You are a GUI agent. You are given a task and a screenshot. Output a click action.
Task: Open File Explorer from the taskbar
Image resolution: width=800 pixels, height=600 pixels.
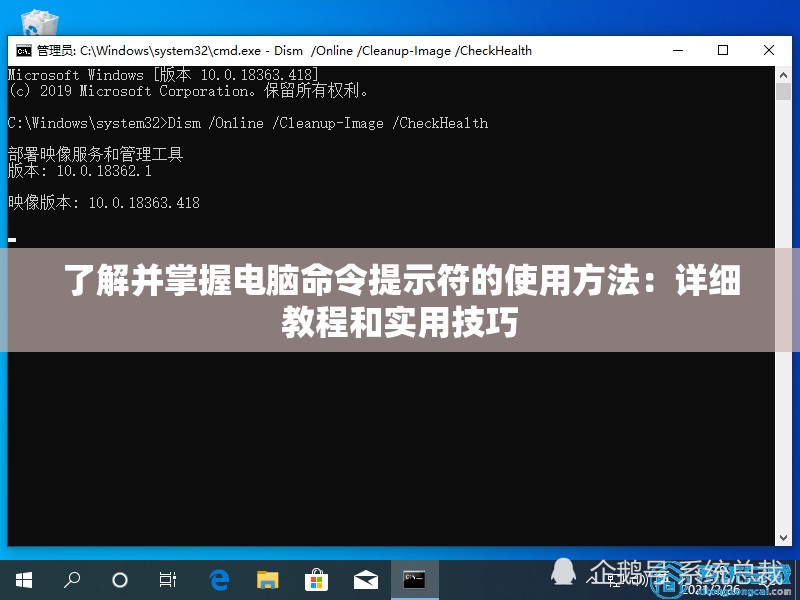coord(267,580)
